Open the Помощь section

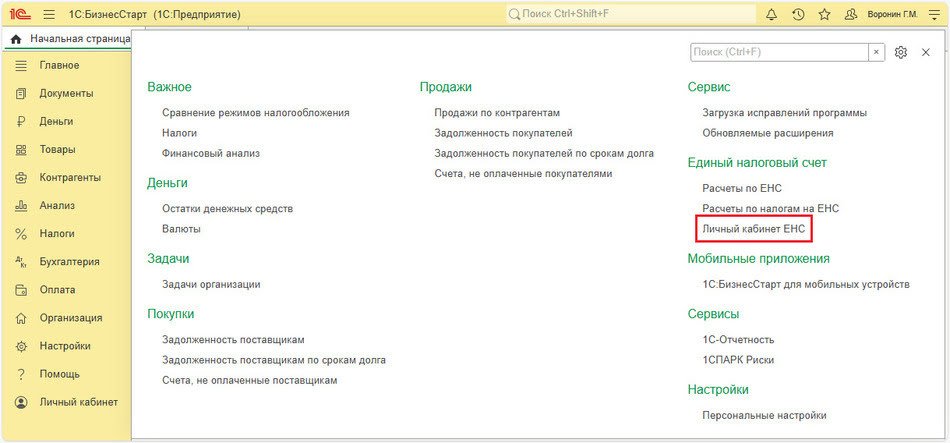(59, 374)
